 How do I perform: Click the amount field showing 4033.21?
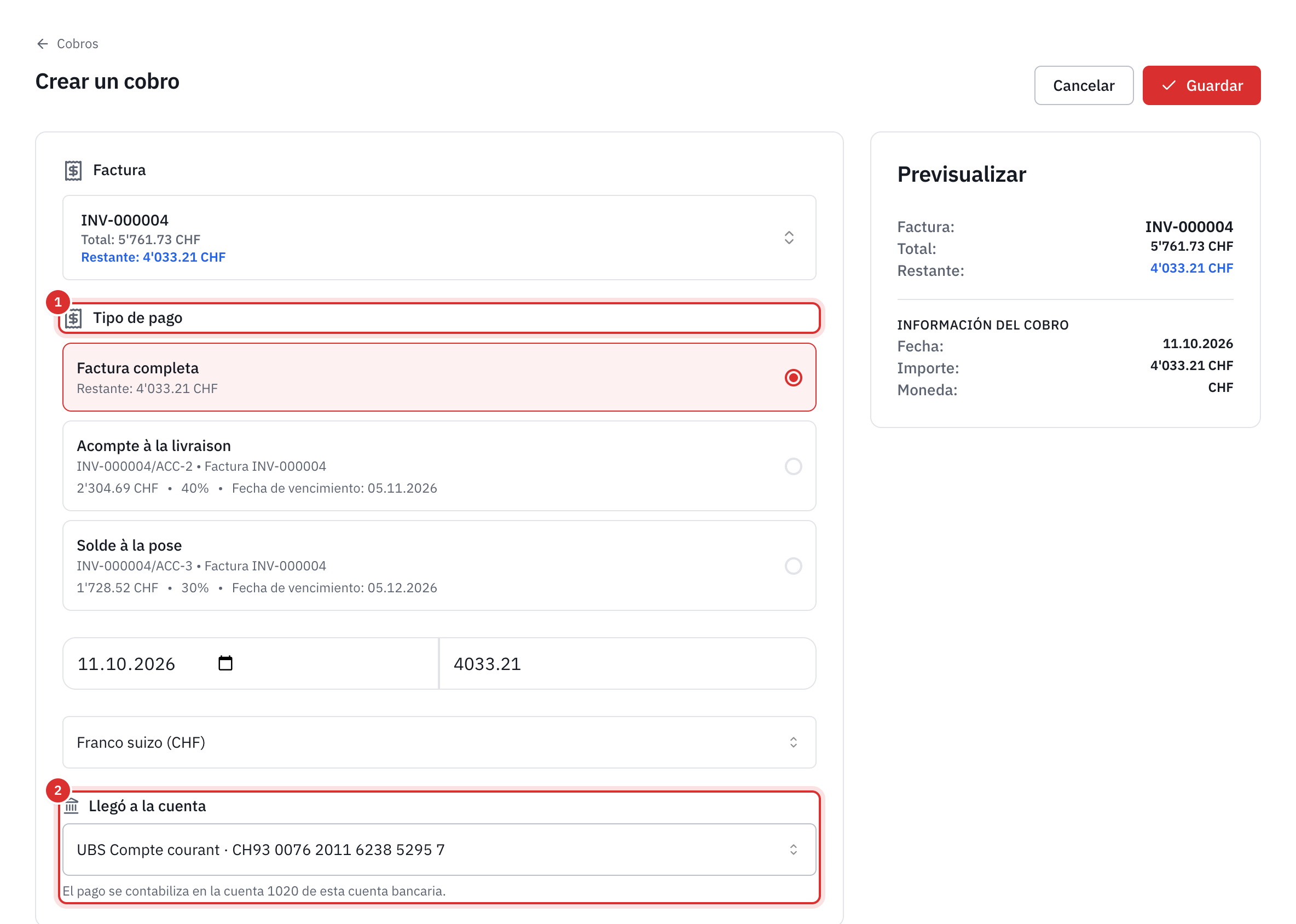(x=628, y=663)
